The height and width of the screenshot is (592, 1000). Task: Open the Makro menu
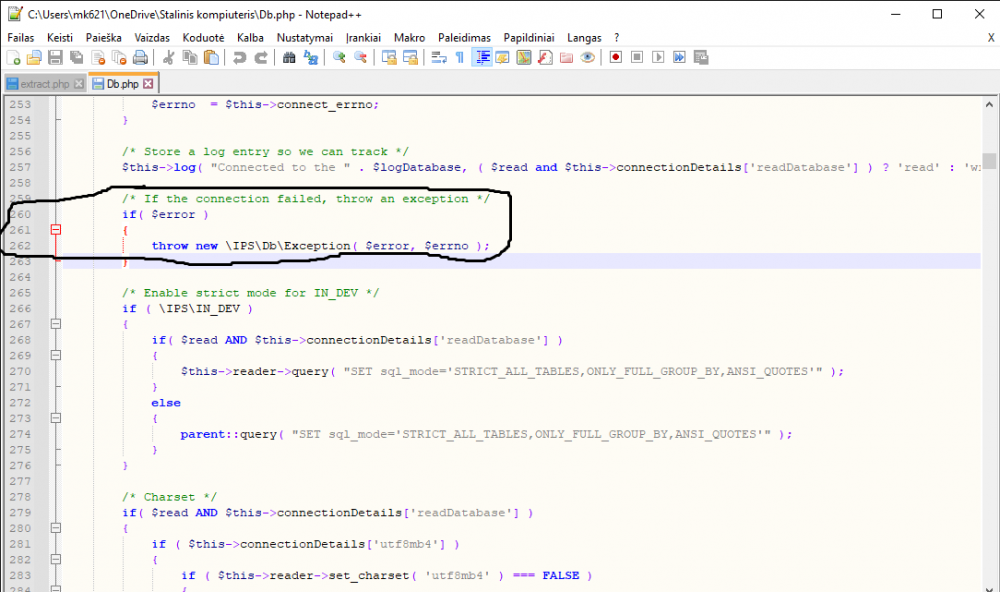[x=409, y=38]
